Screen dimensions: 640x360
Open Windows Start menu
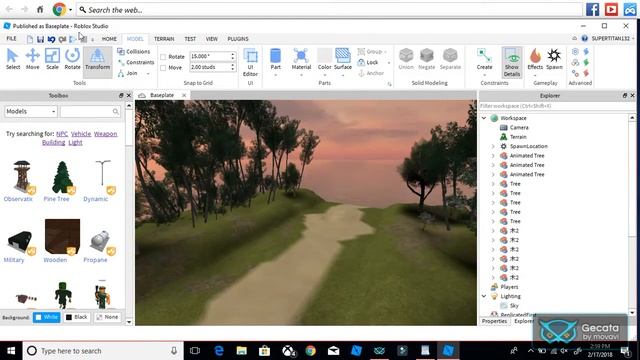pyautogui.click(x=11, y=351)
